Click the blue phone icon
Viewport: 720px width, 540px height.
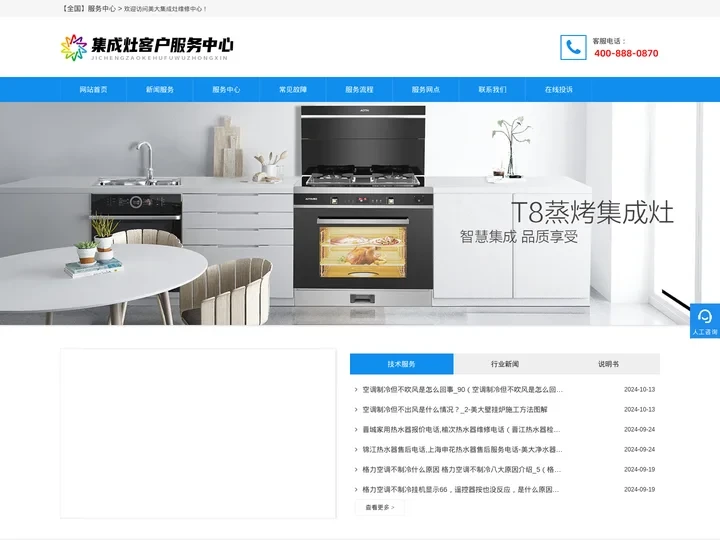[573, 47]
